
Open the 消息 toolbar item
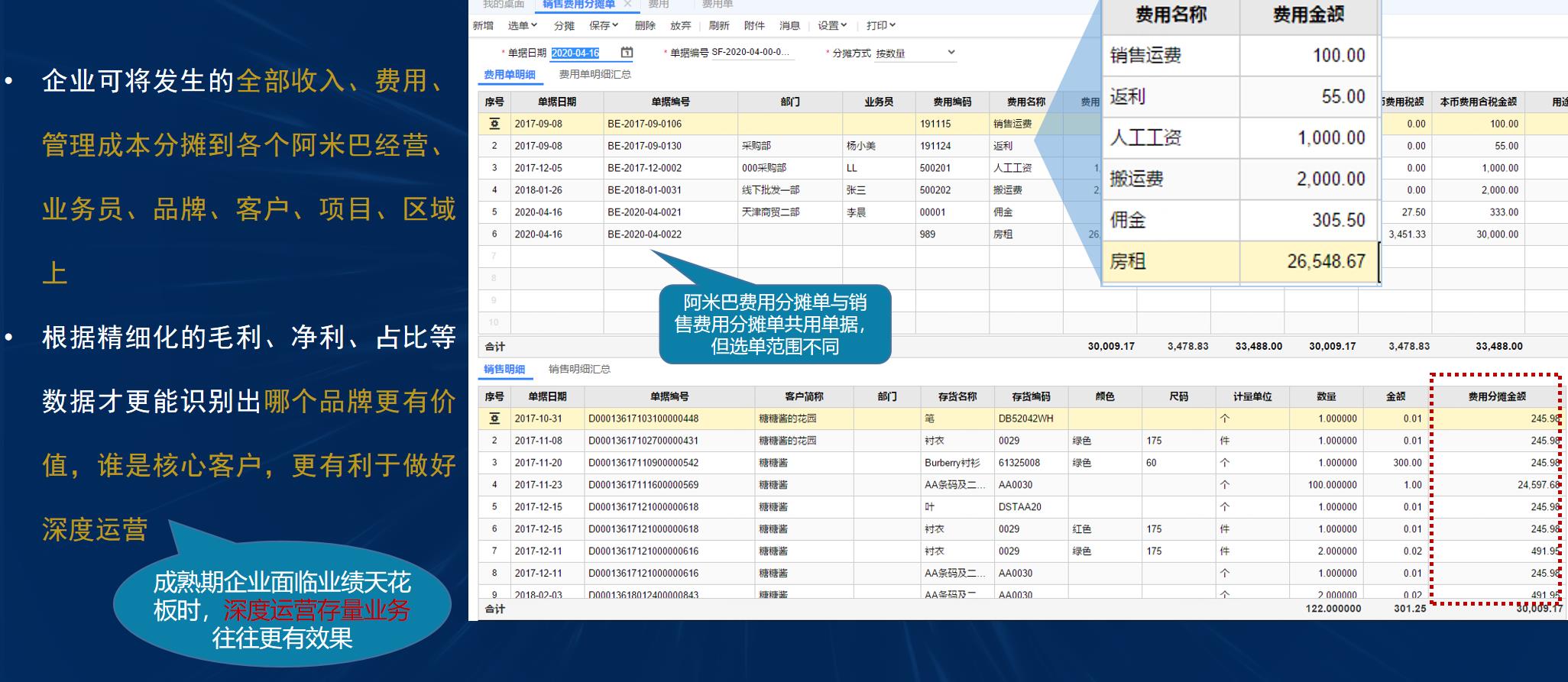789,25
